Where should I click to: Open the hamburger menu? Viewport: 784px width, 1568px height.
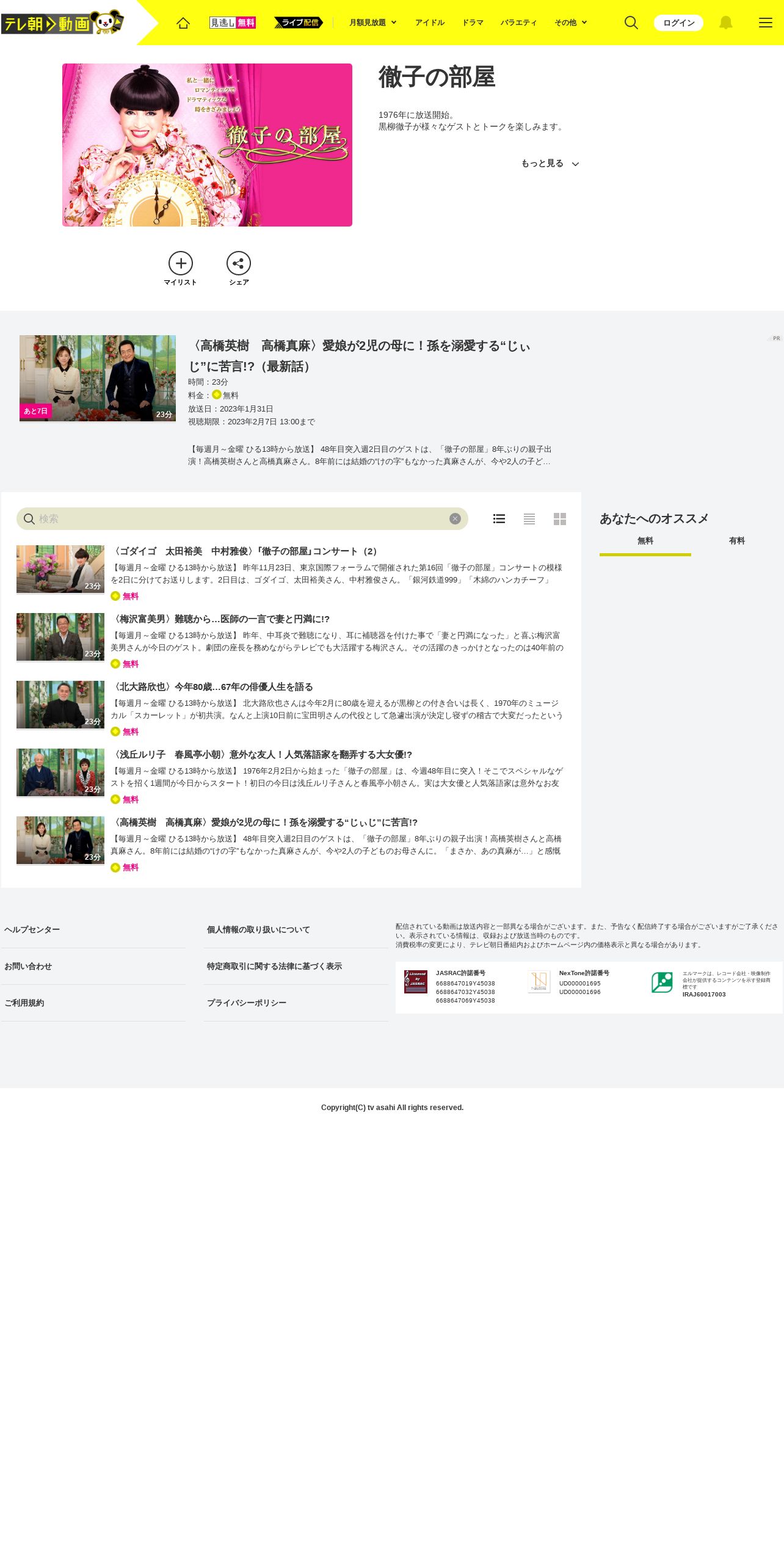[x=765, y=23]
